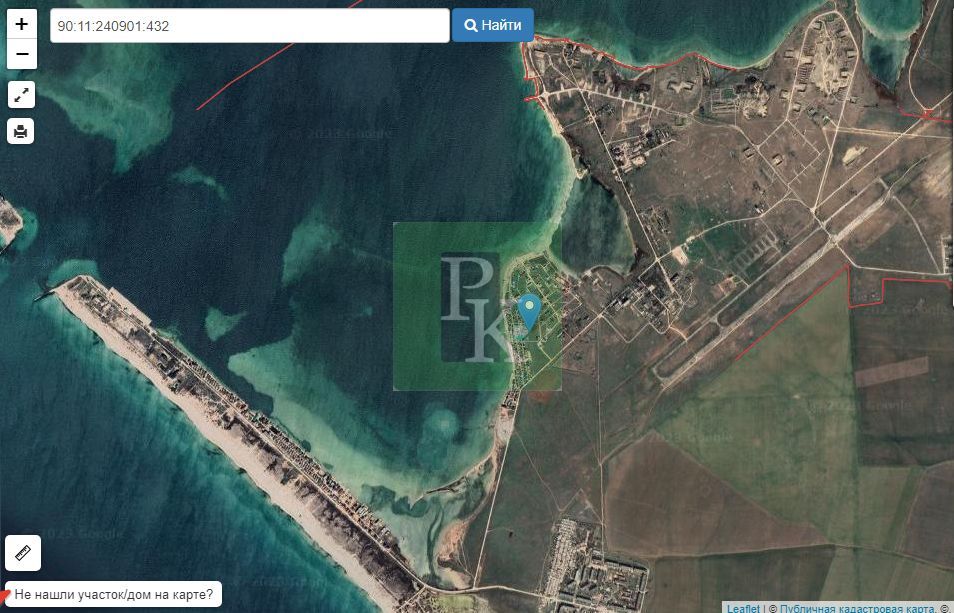Open Публичная кадастровая карта link

(x=856, y=607)
